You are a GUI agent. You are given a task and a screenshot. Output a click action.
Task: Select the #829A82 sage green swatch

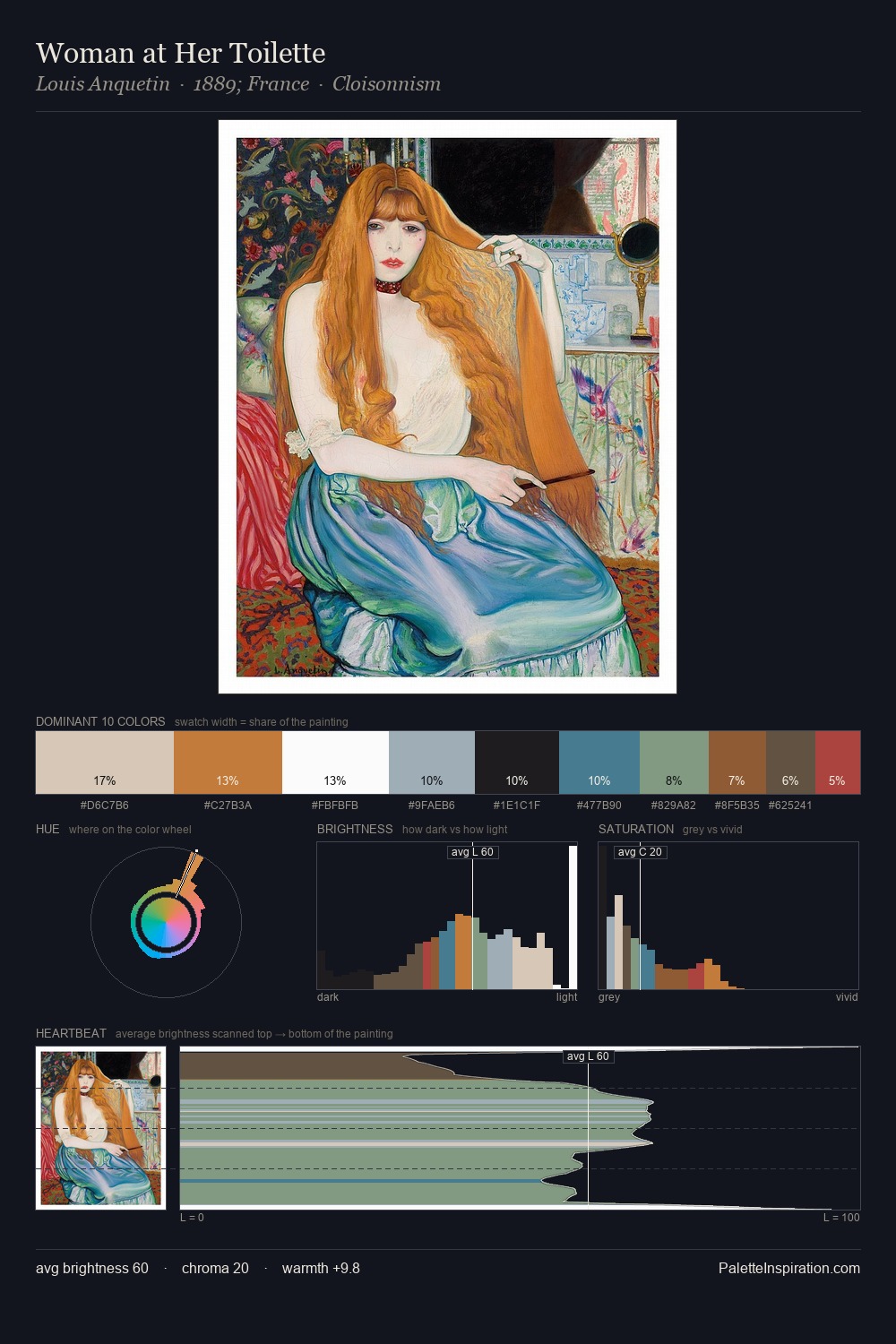click(674, 762)
